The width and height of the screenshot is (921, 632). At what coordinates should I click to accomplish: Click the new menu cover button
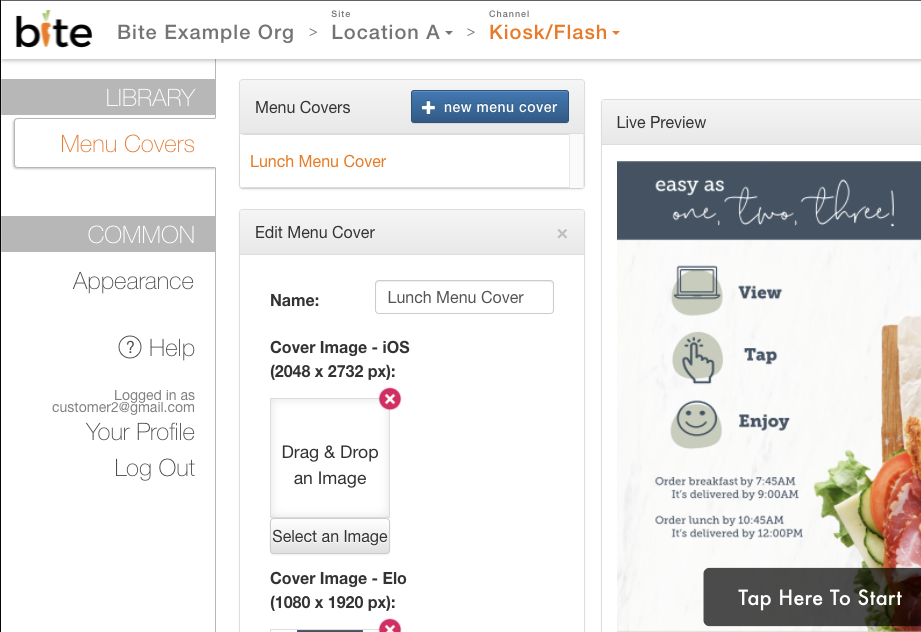[489, 106]
